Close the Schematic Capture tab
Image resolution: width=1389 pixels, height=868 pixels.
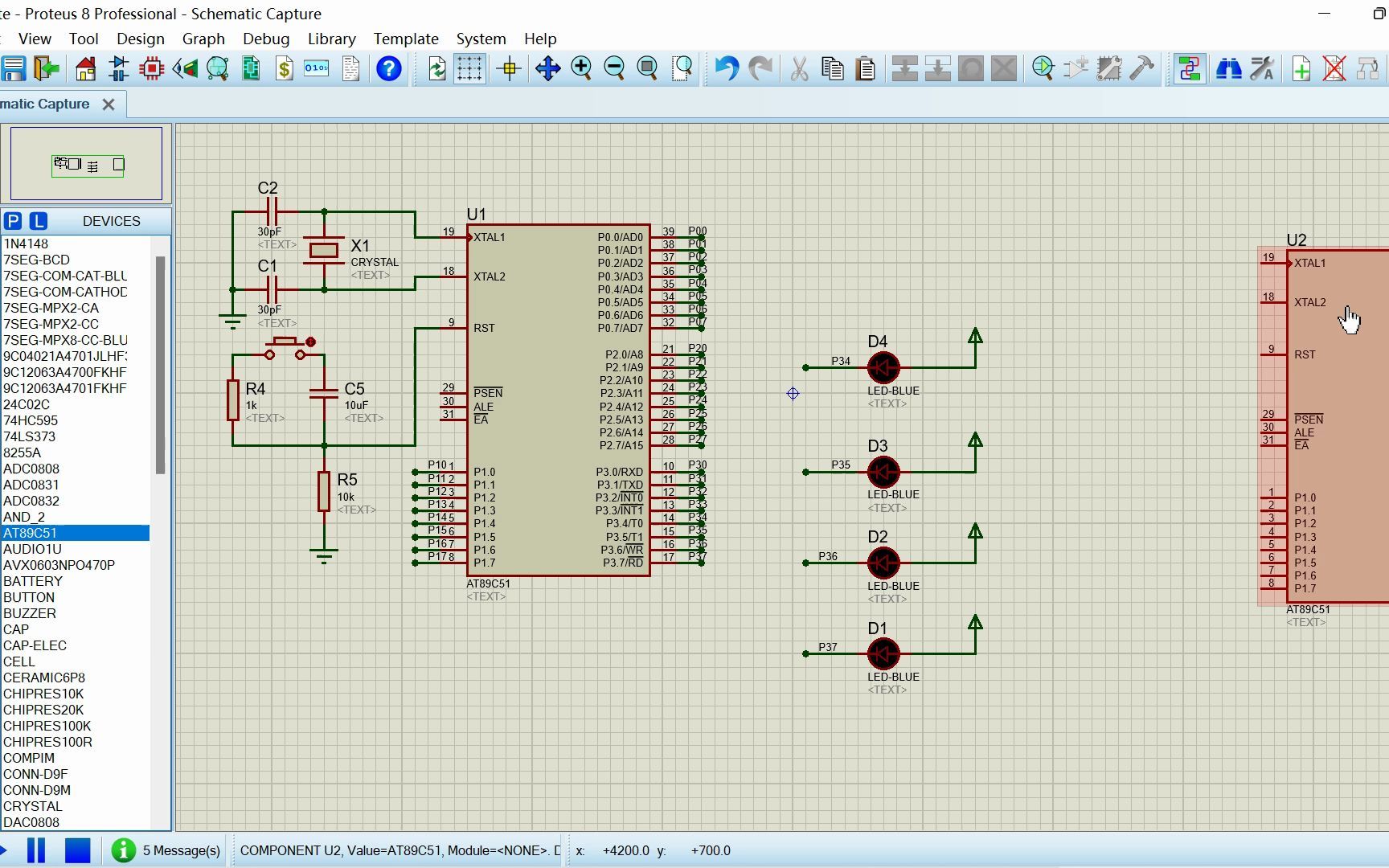pyautogui.click(x=109, y=104)
